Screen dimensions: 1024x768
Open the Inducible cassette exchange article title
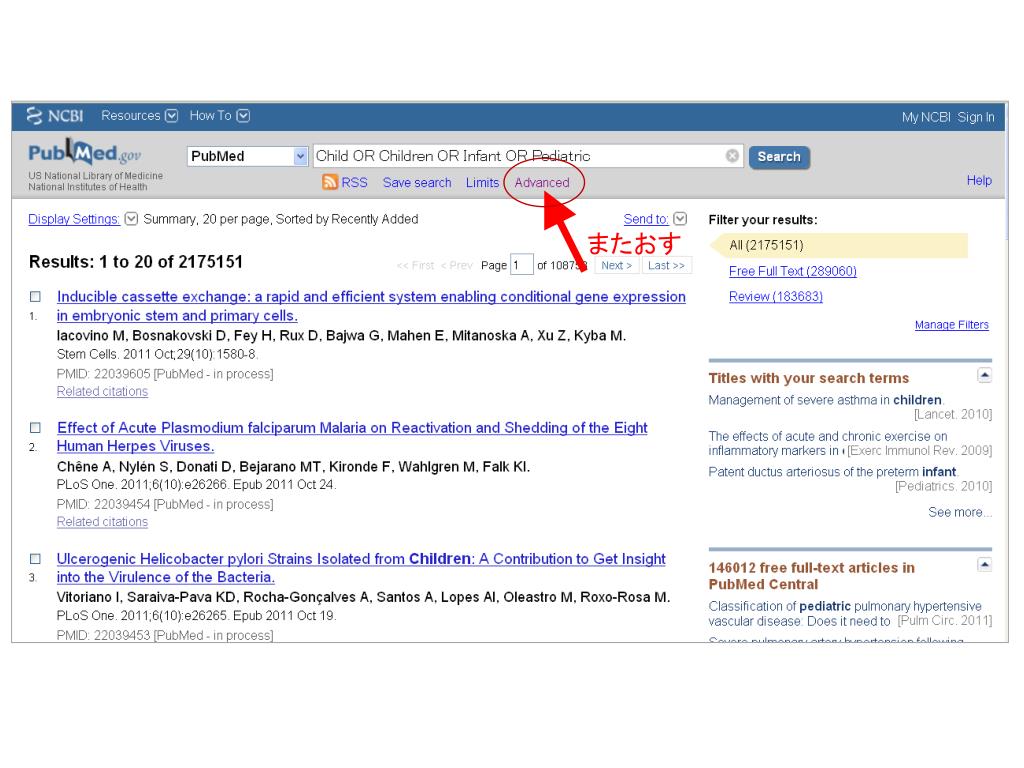pos(371,306)
